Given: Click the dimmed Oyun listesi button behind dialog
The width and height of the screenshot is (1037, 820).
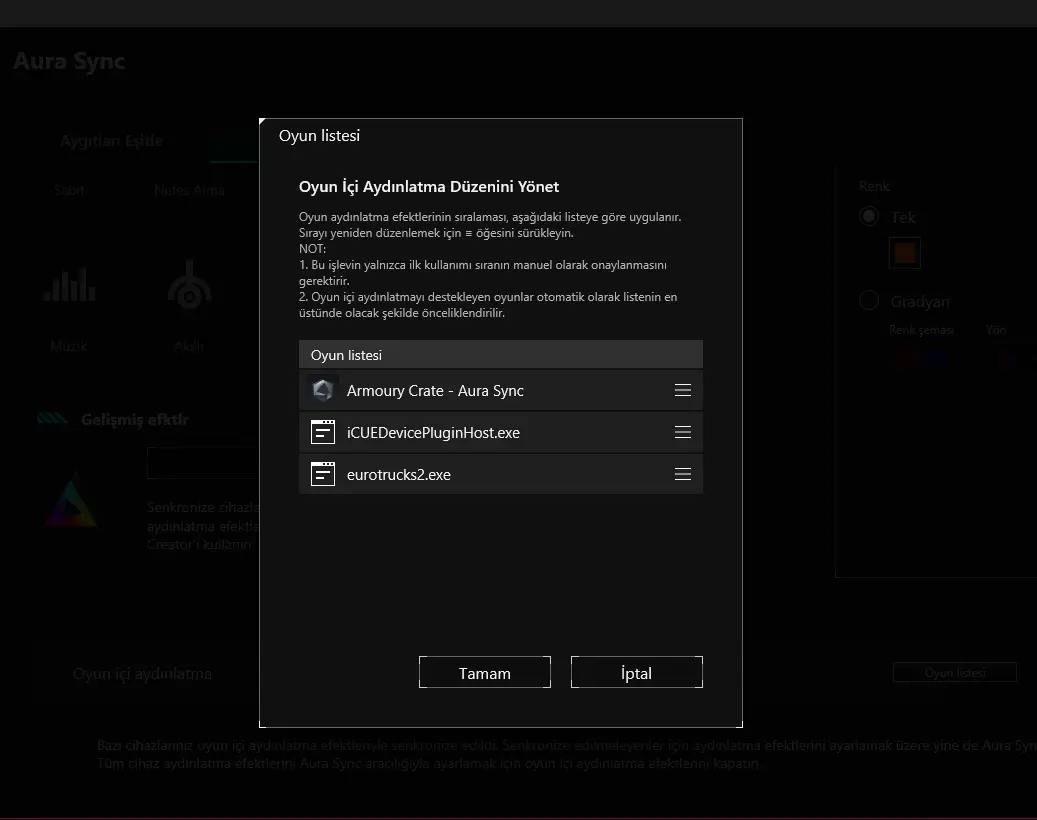Looking at the screenshot, I should point(955,673).
